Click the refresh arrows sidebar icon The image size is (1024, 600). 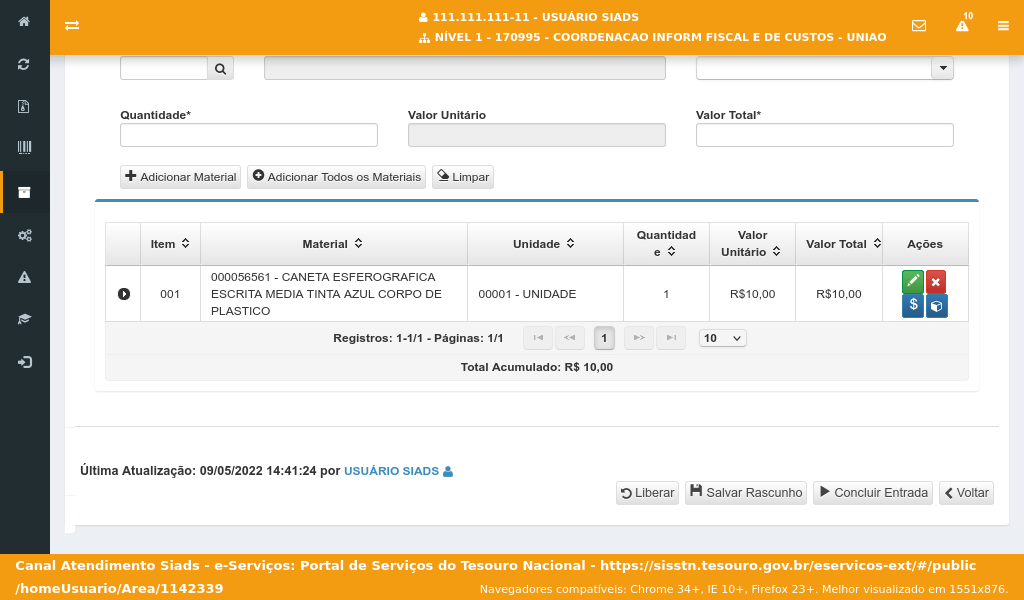click(24, 64)
